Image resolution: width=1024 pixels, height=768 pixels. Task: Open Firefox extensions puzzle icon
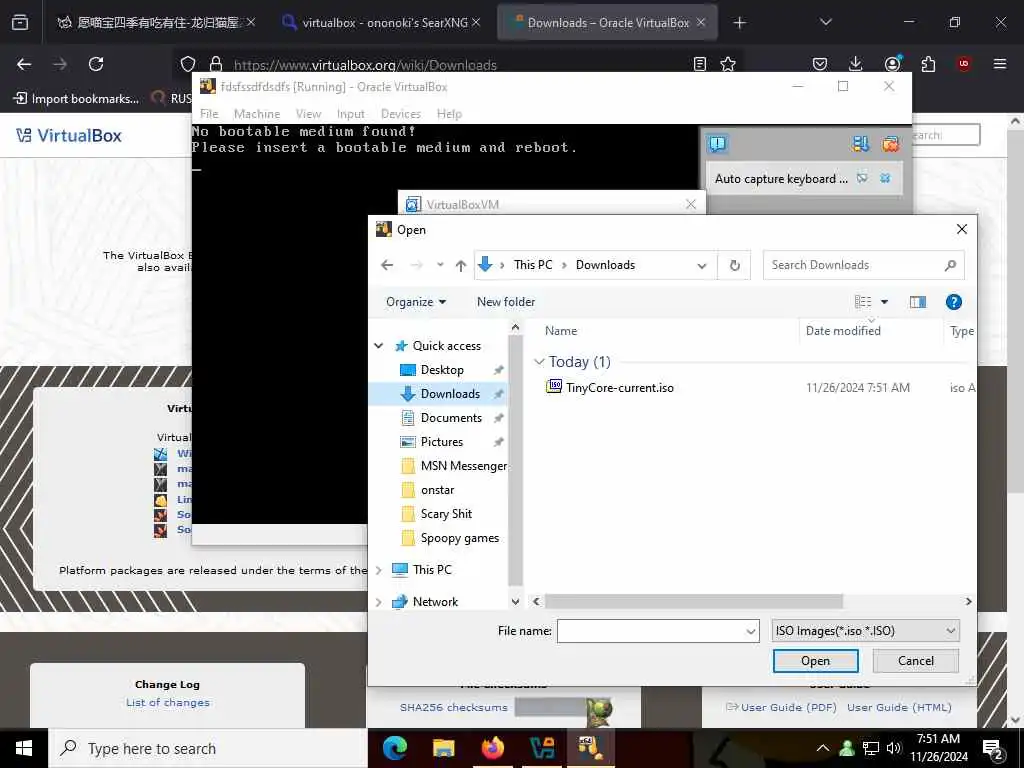pos(928,64)
